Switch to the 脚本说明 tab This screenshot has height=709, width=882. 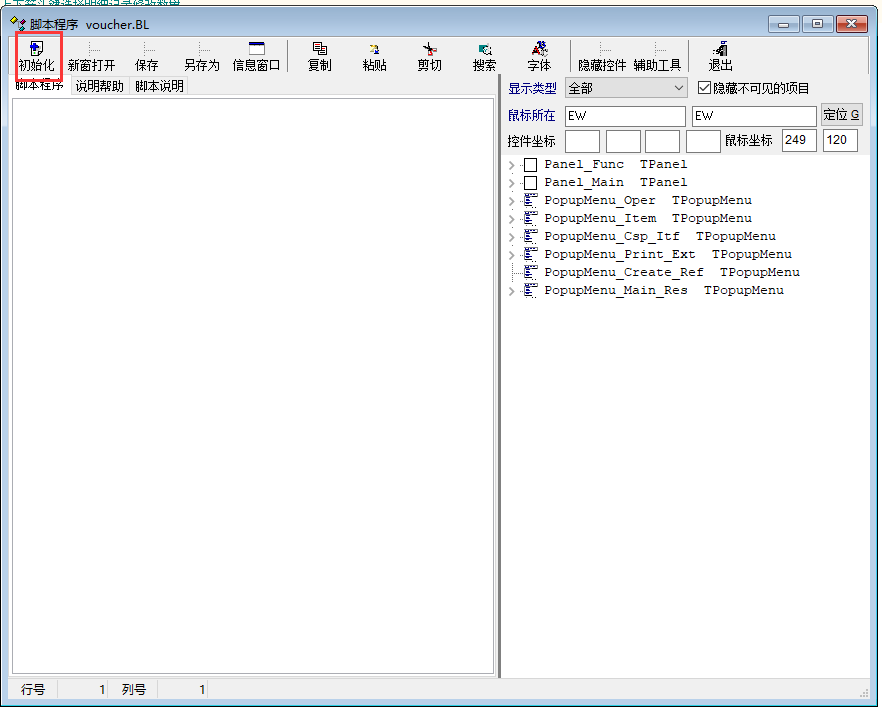(x=159, y=86)
